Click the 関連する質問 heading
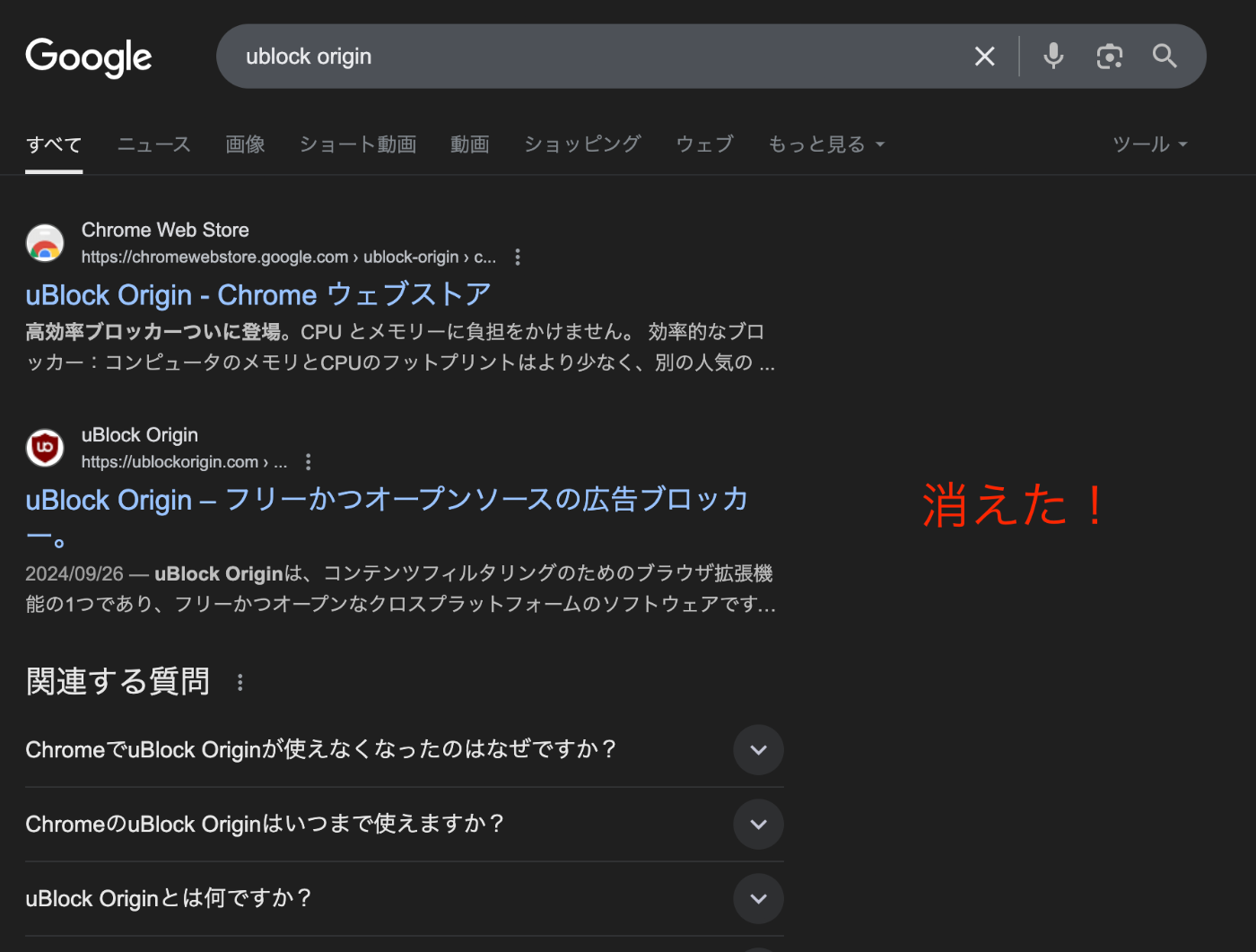The image size is (1256, 952). (118, 682)
